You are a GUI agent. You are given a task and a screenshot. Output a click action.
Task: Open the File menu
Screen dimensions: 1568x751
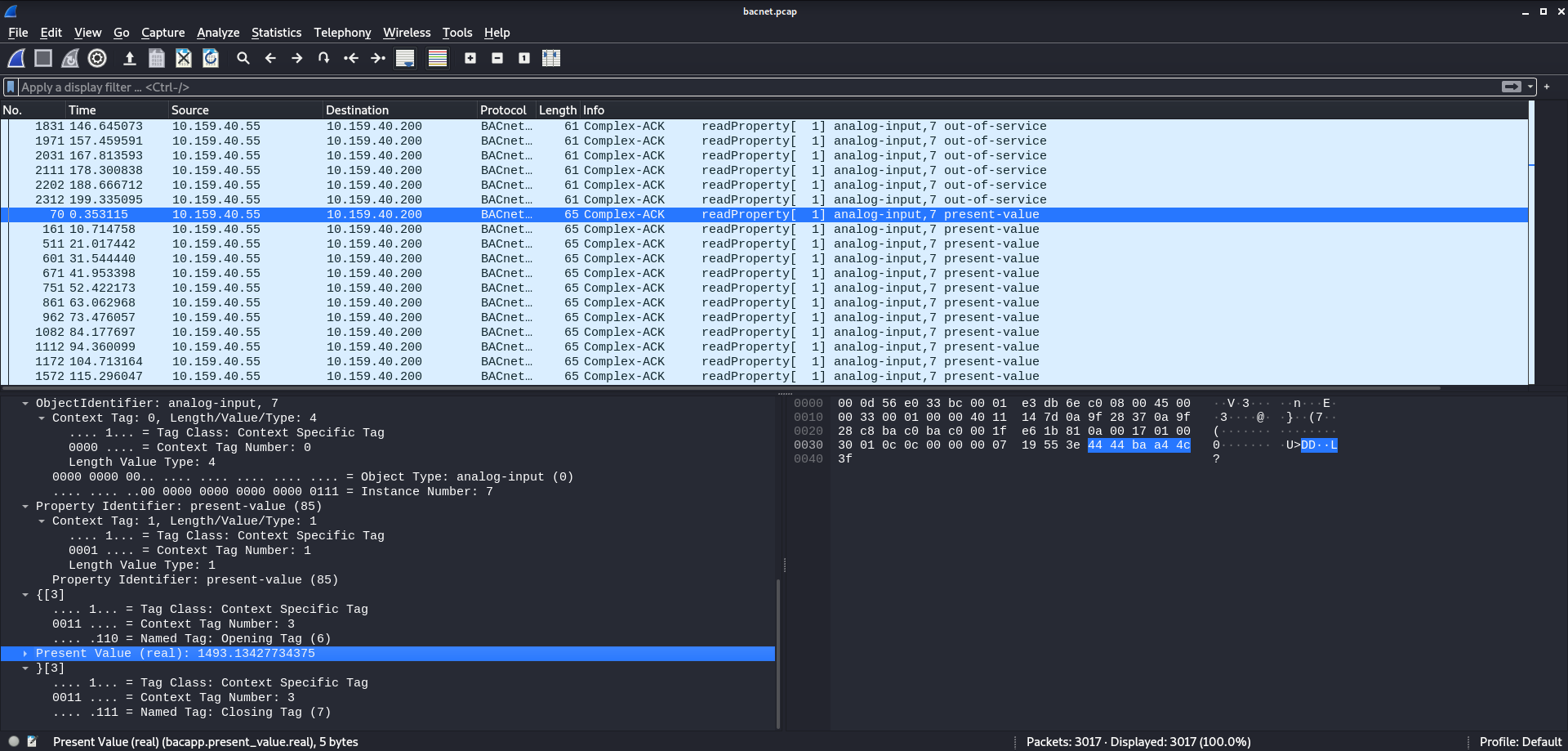pos(18,33)
